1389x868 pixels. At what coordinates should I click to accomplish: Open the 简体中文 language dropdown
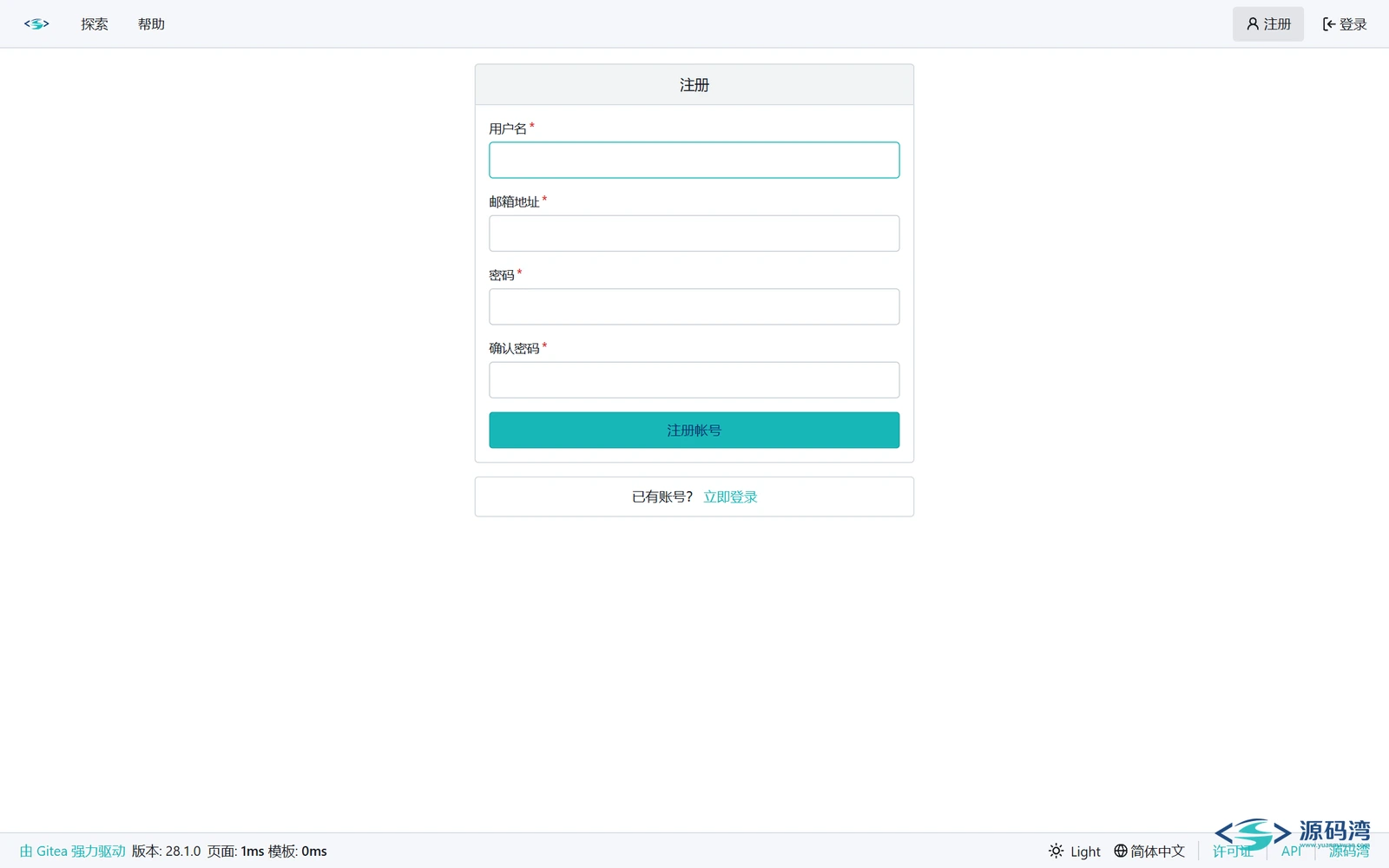tap(1149, 852)
